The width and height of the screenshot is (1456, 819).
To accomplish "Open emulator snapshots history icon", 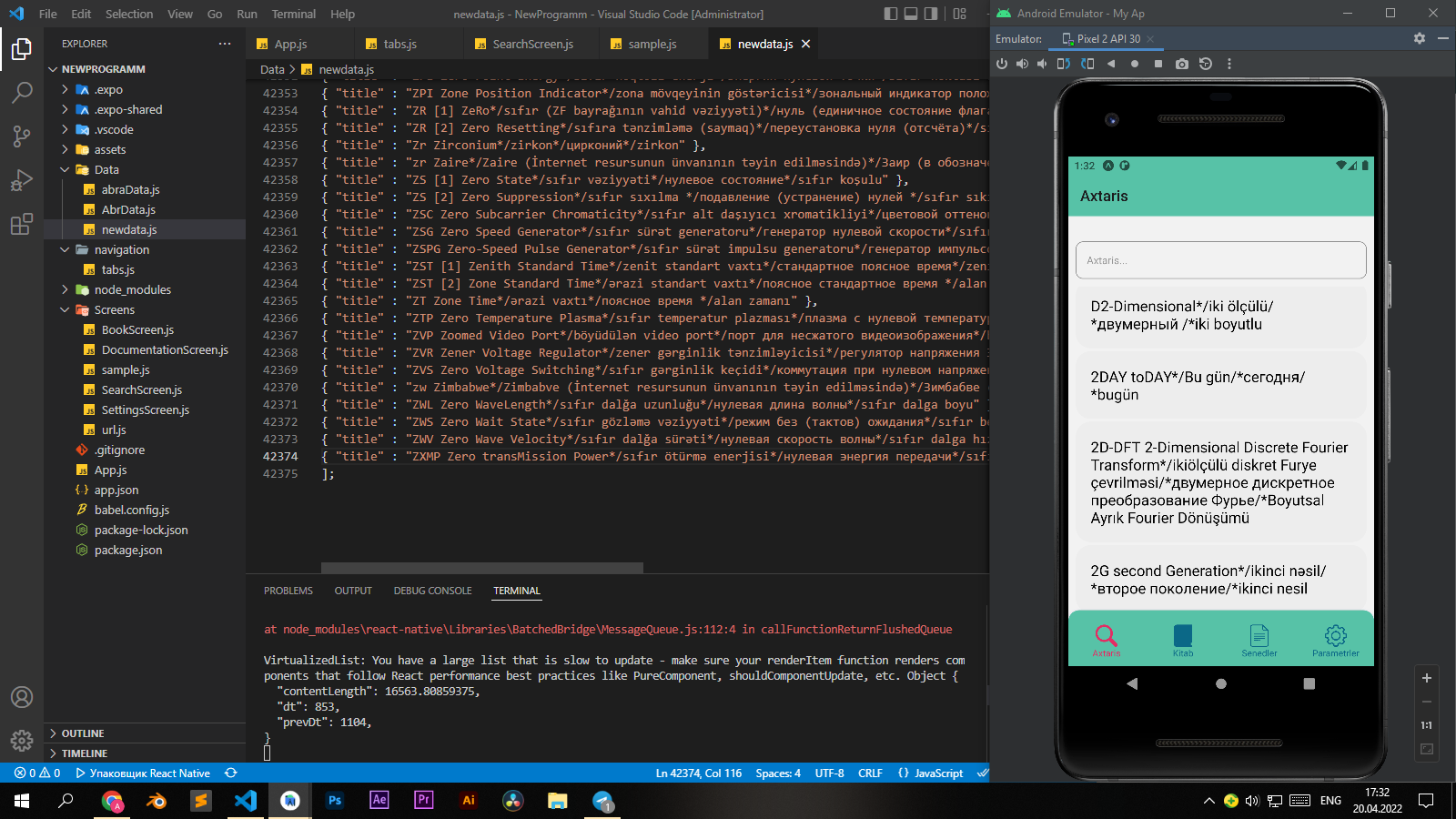I will (x=1206, y=64).
